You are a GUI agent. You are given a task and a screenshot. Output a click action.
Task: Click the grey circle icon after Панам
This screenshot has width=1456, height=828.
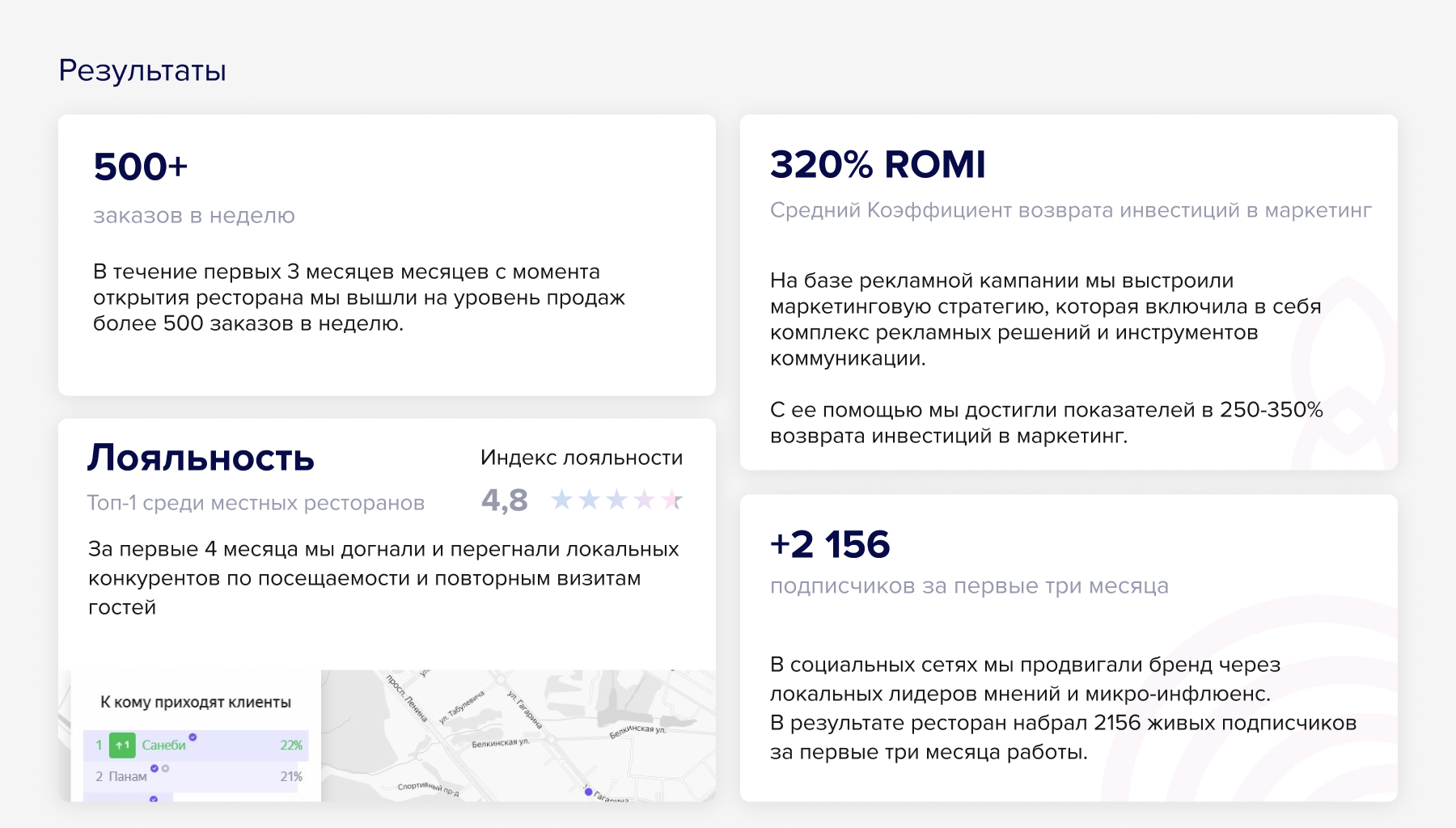165,768
